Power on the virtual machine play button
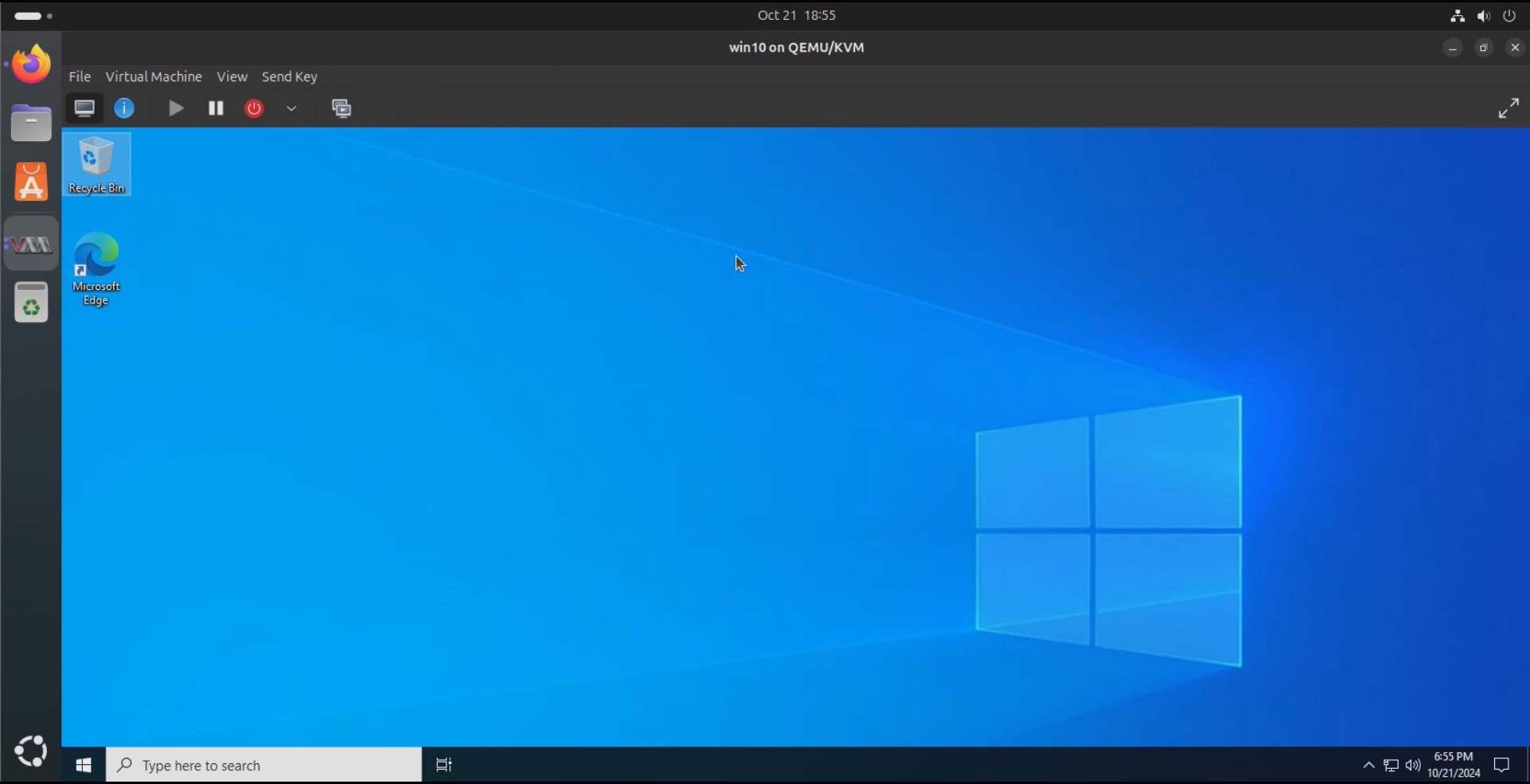Viewport: 1530px width, 784px height. click(176, 108)
